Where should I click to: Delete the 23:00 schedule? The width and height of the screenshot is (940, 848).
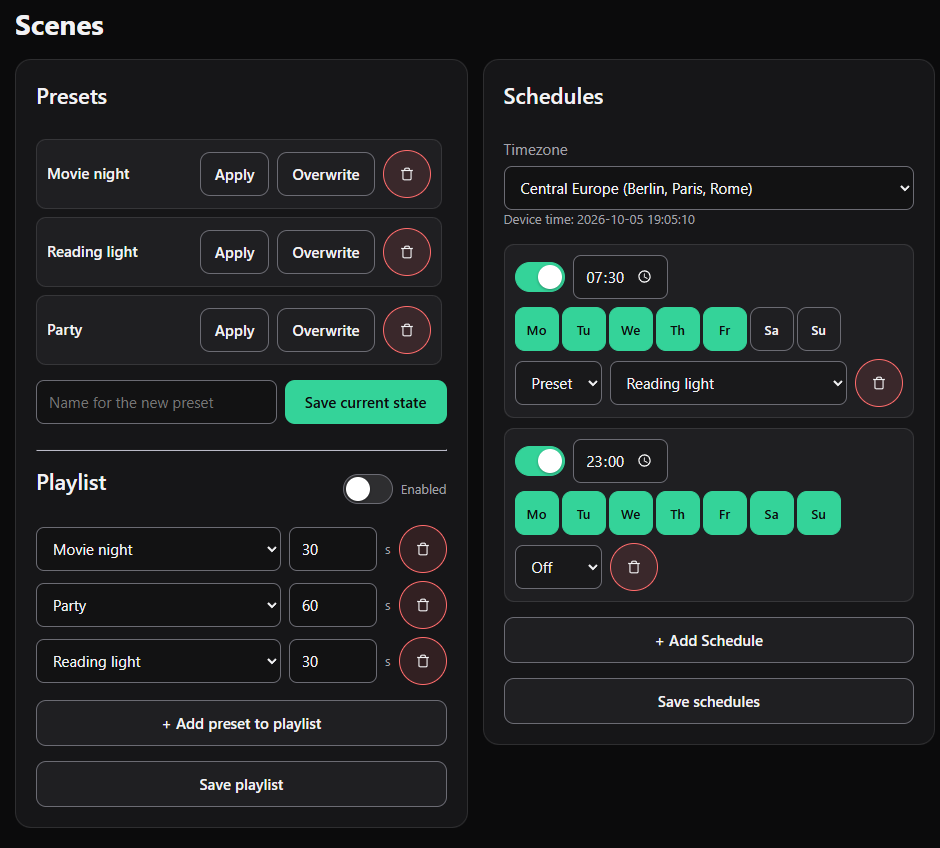pyautogui.click(x=634, y=567)
